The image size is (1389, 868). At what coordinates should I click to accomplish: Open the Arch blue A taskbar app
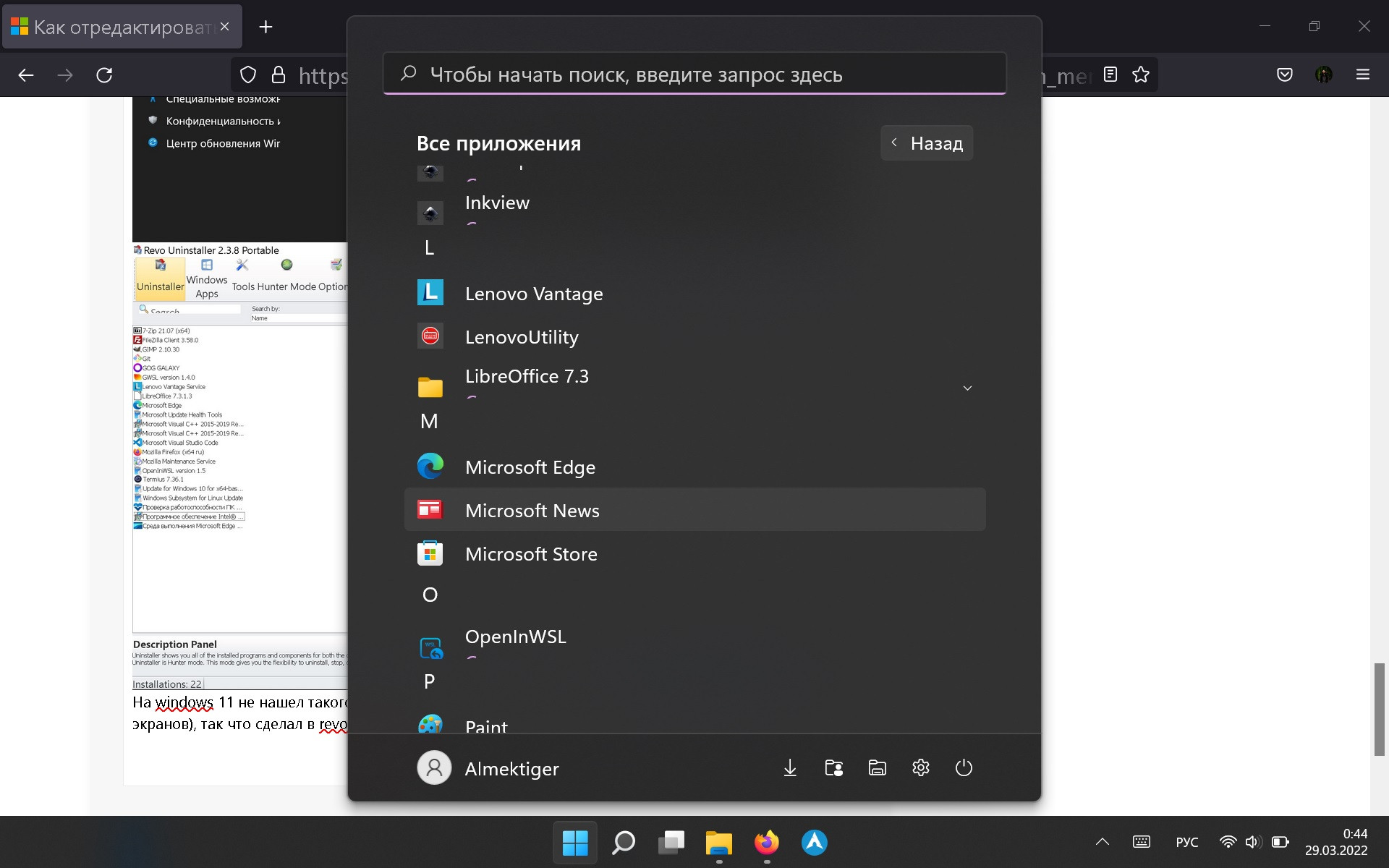[x=815, y=843]
